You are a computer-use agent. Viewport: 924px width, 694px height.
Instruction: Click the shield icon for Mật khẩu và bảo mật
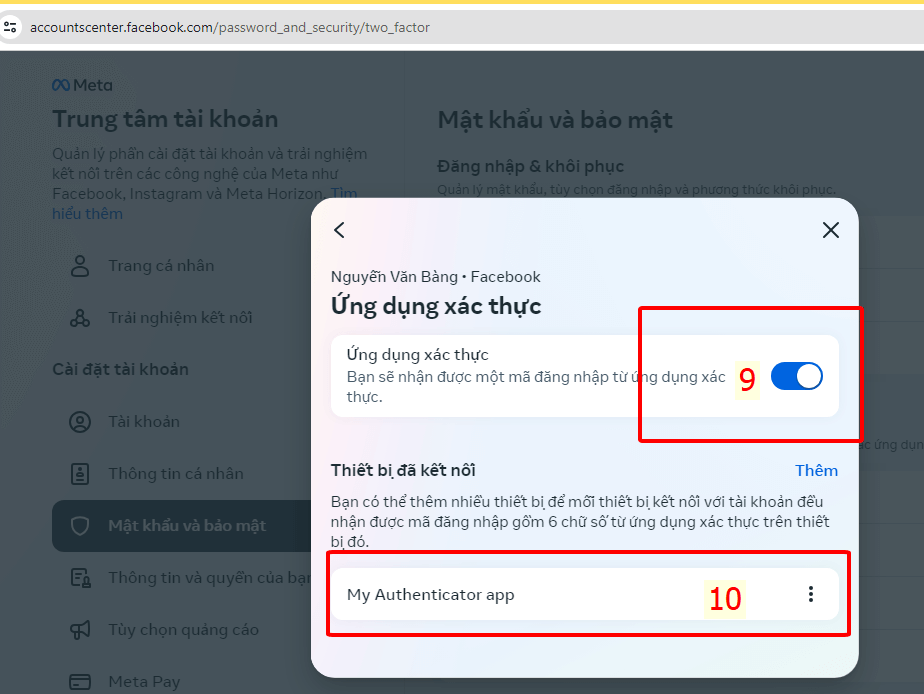(80, 526)
